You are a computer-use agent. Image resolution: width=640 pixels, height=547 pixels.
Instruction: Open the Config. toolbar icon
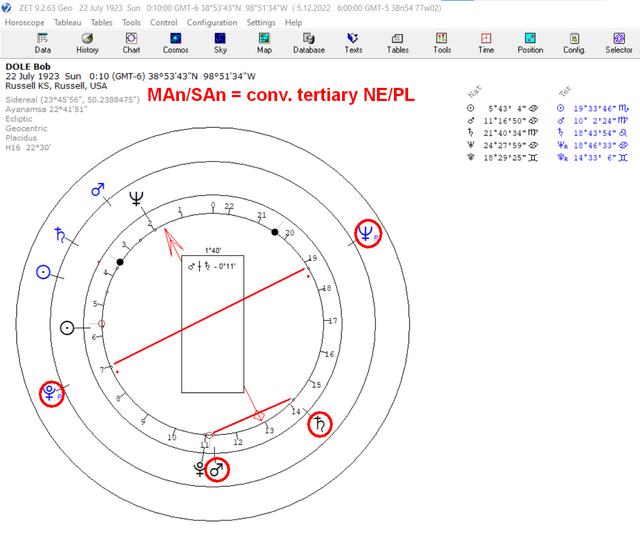(574, 44)
